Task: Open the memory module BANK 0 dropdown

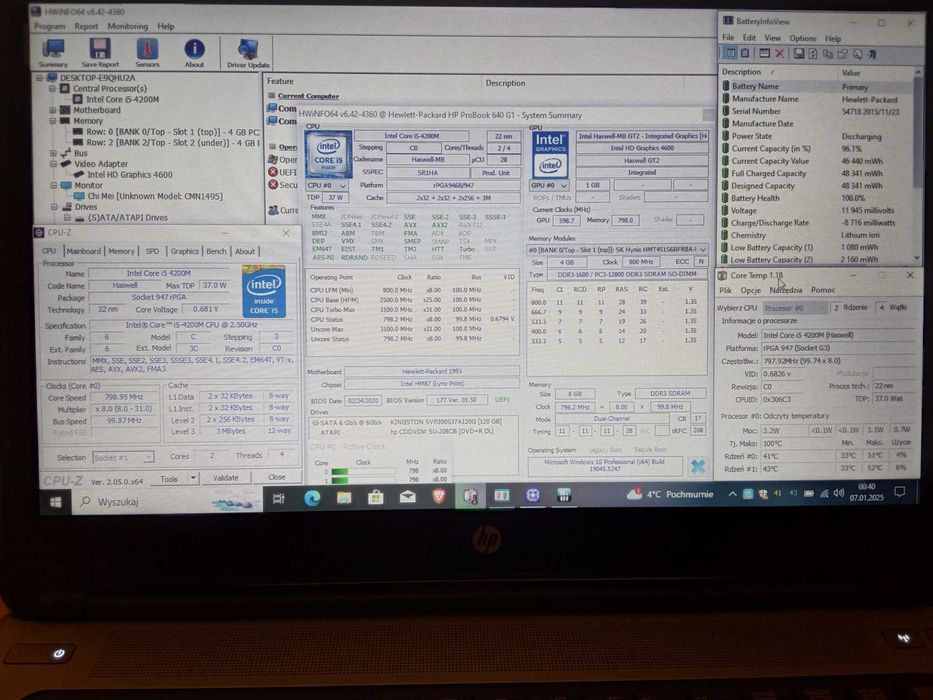Action: [618, 249]
